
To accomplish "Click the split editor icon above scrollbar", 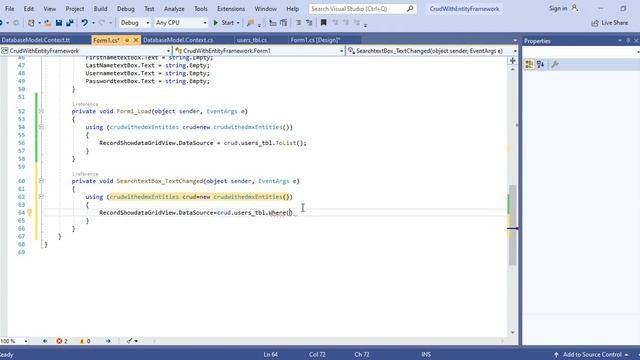I will [513, 61].
